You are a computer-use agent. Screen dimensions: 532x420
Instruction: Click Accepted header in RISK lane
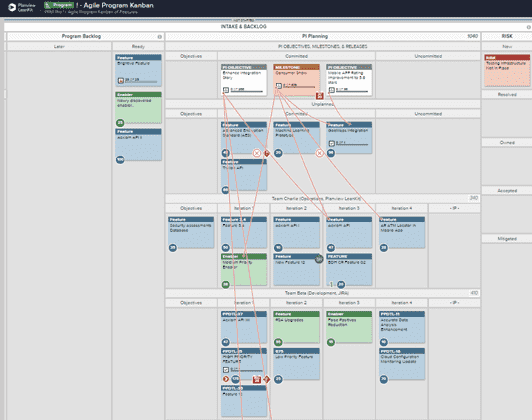[507, 191]
